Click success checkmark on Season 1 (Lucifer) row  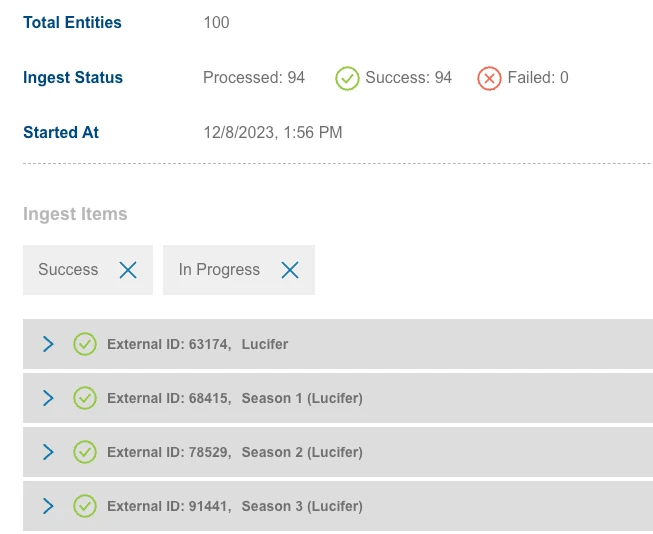(85, 398)
